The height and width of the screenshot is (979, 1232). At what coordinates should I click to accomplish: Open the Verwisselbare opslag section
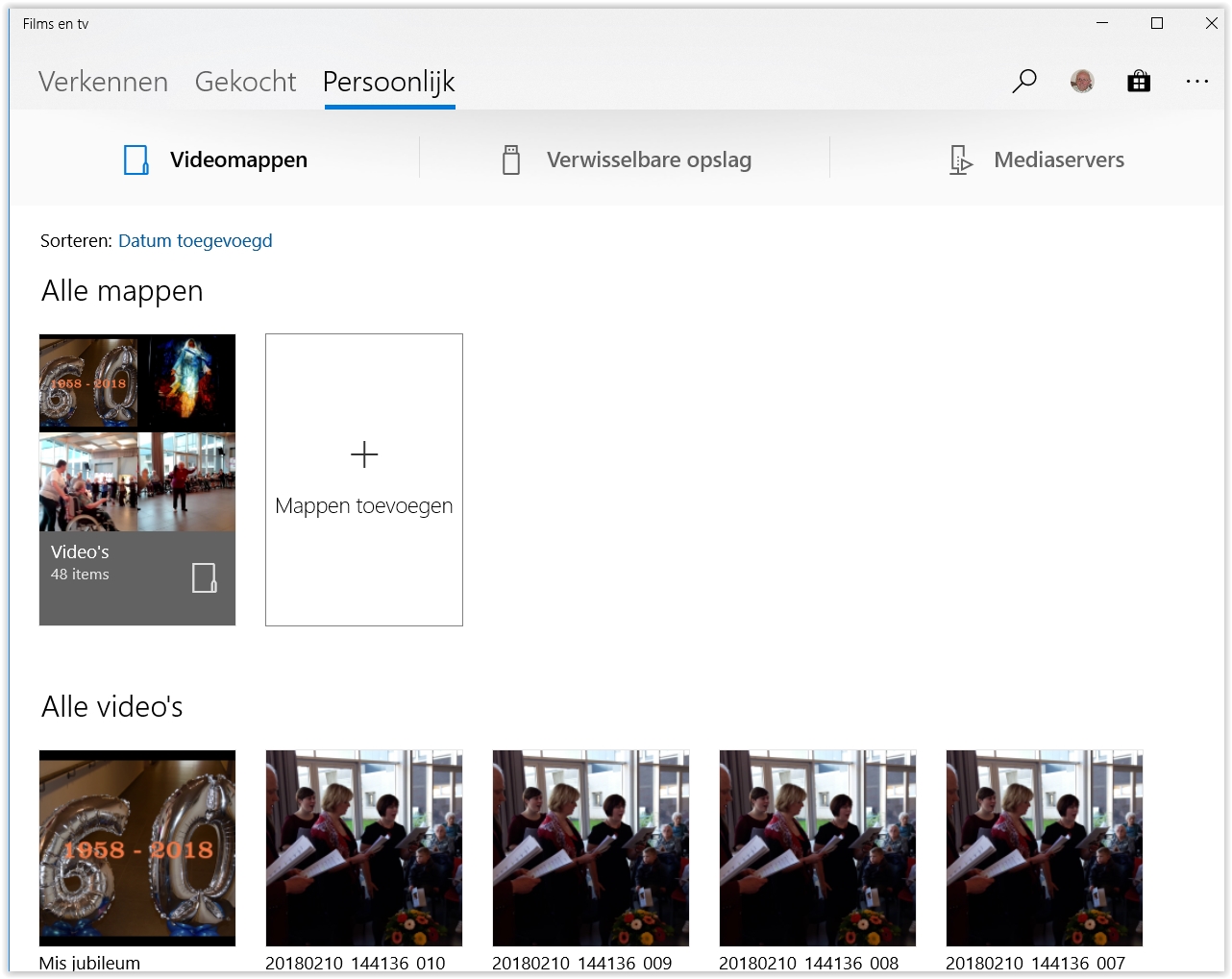(x=649, y=159)
